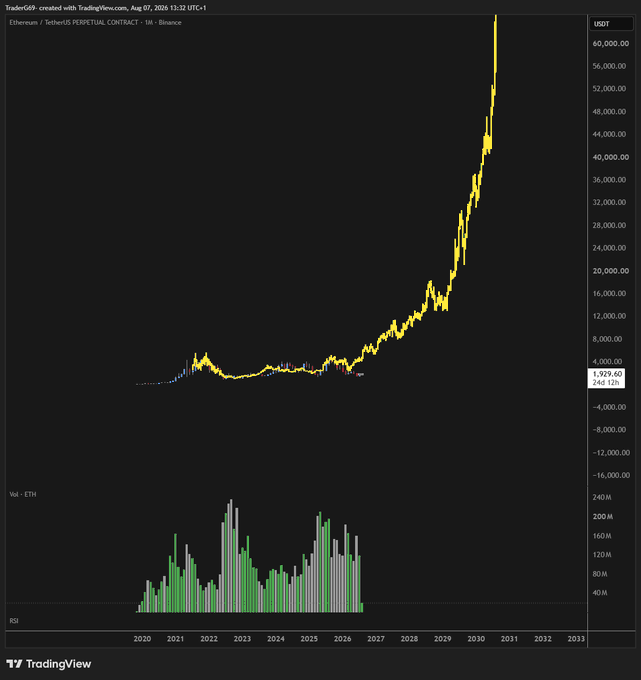Screen dimensions: 641x680
Task: Click the 40,000.00 price axis label
Action: (x=611, y=157)
